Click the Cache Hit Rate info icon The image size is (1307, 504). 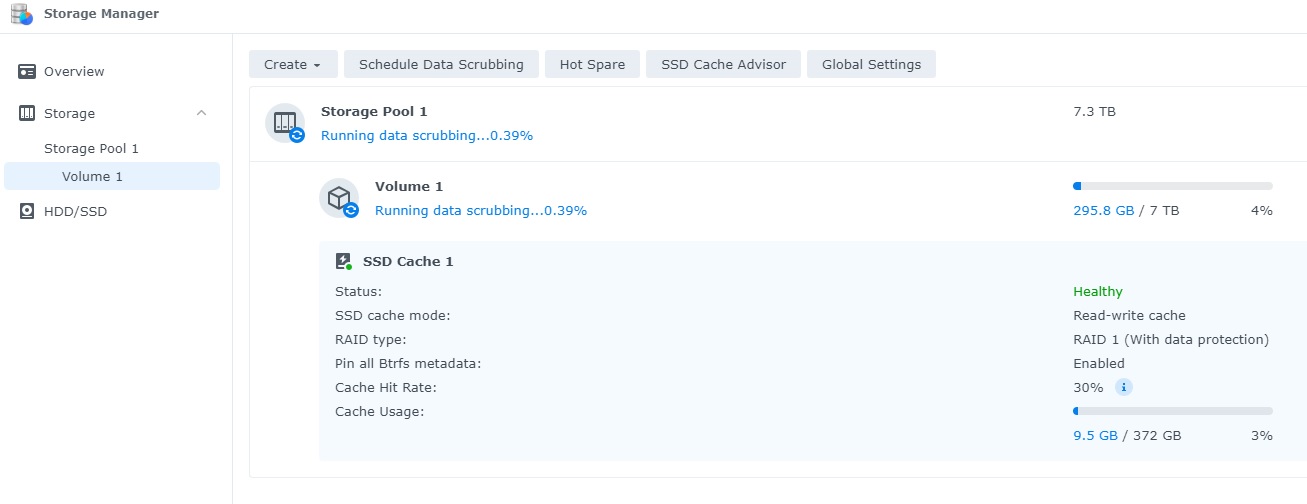[1123, 388]
